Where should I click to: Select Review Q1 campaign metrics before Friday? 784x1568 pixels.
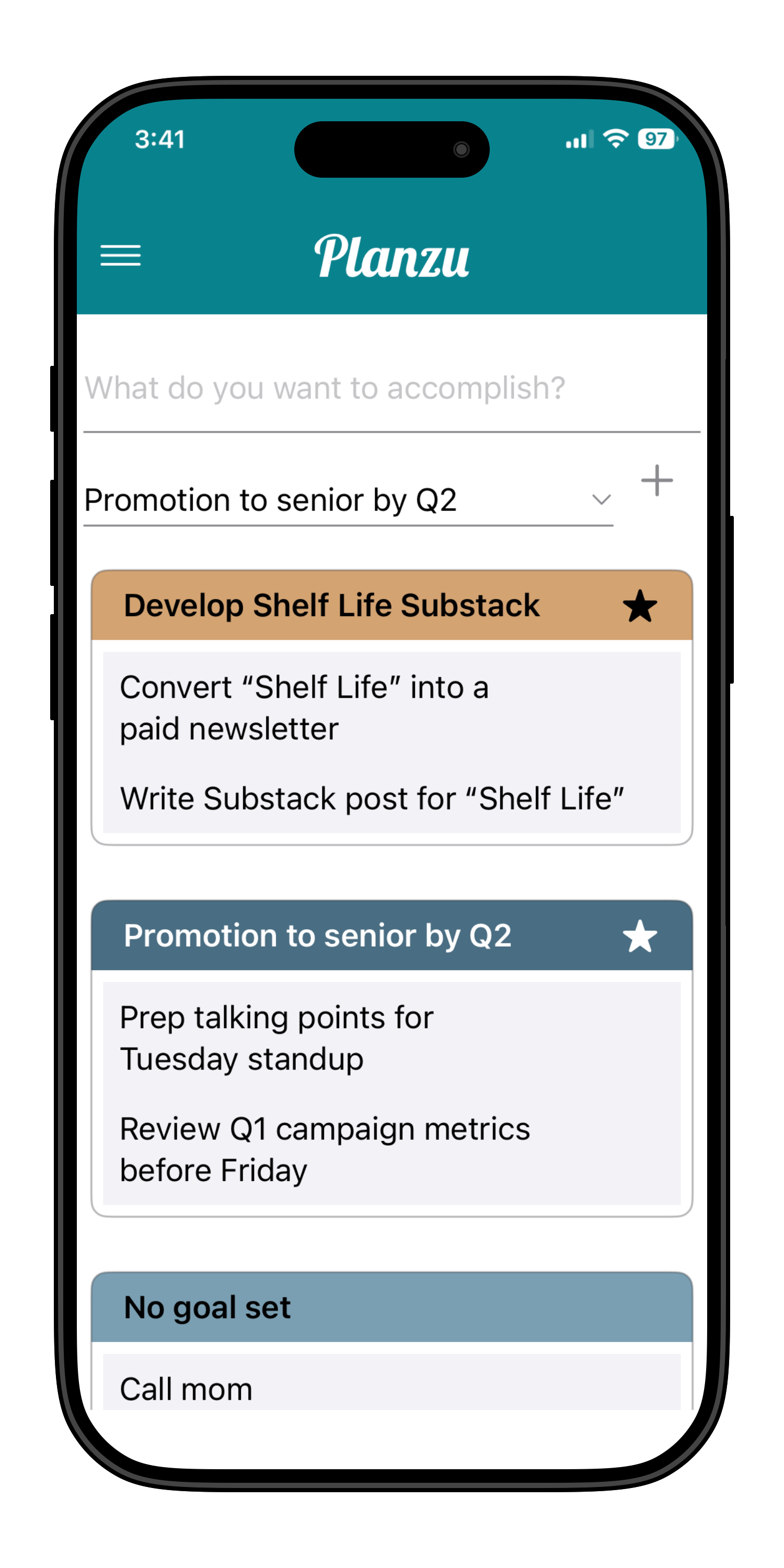click(325, 1149)
